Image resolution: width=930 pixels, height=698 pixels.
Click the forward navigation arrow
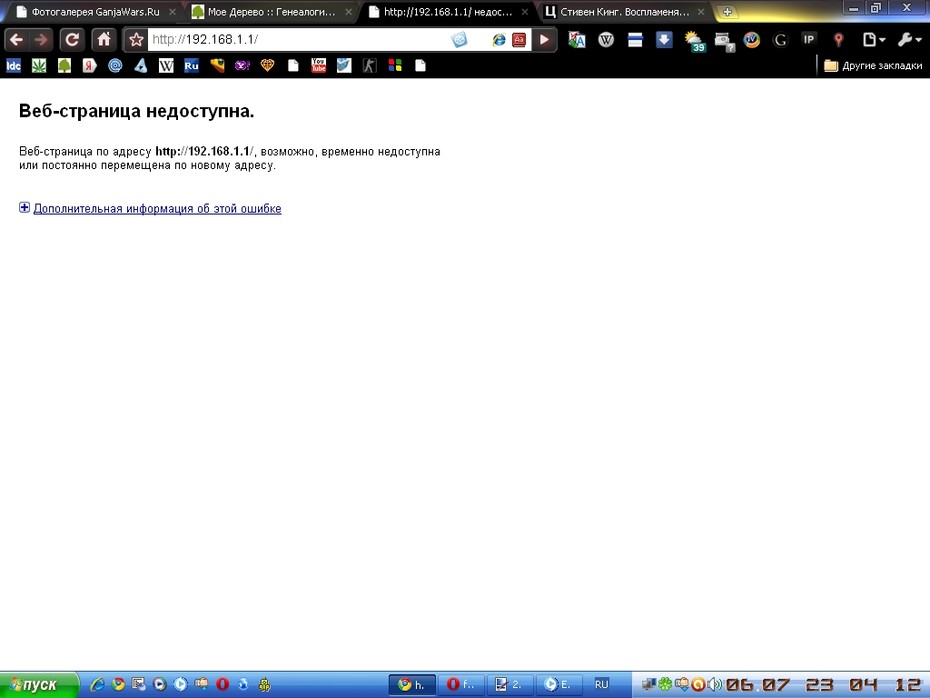pyautogui.click(x=41, y=40)
